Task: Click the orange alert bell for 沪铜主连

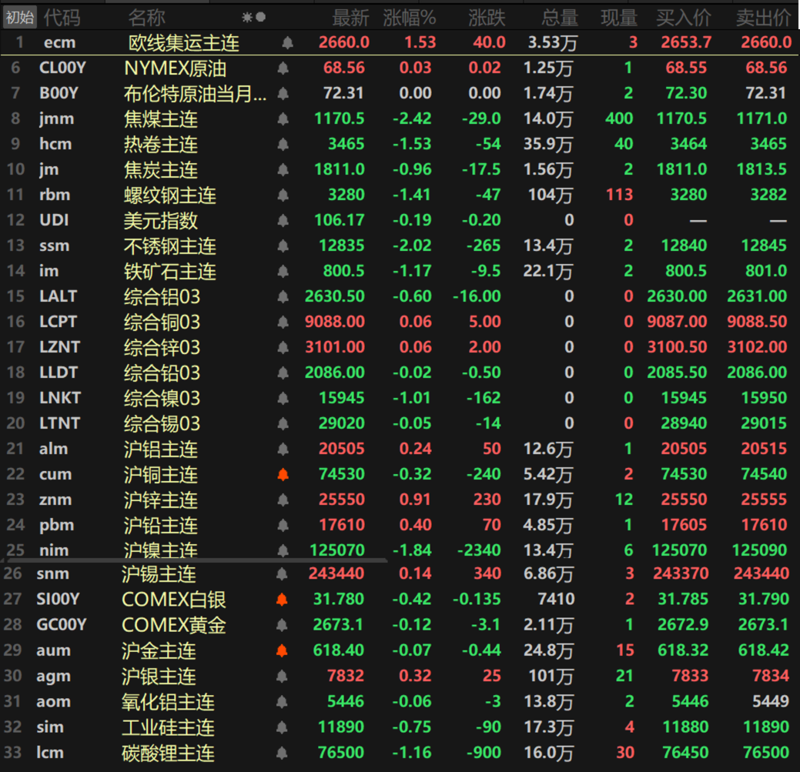Action: (x=283, y=475)
